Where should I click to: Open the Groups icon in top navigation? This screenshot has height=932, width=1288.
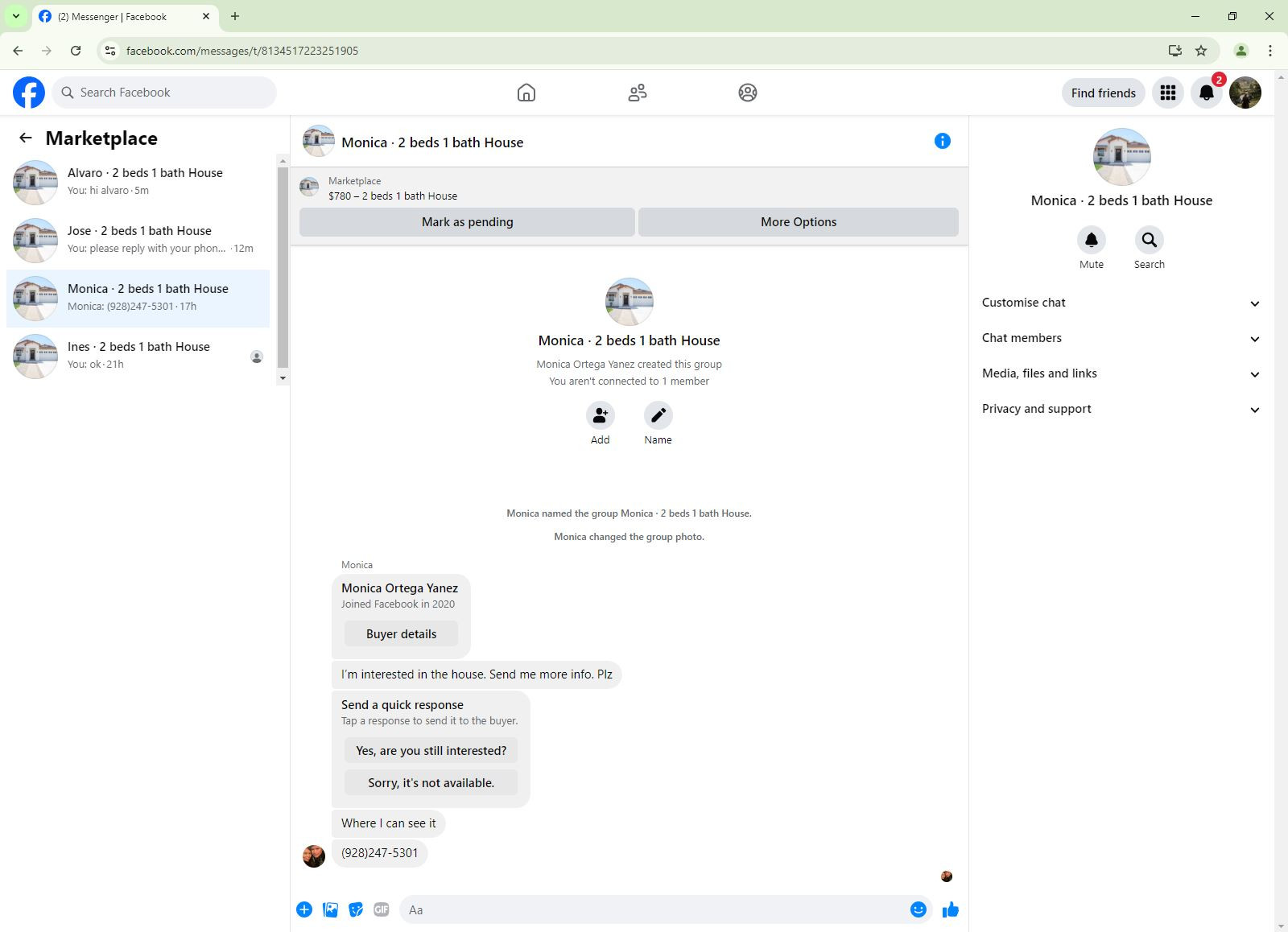[748, 93]
